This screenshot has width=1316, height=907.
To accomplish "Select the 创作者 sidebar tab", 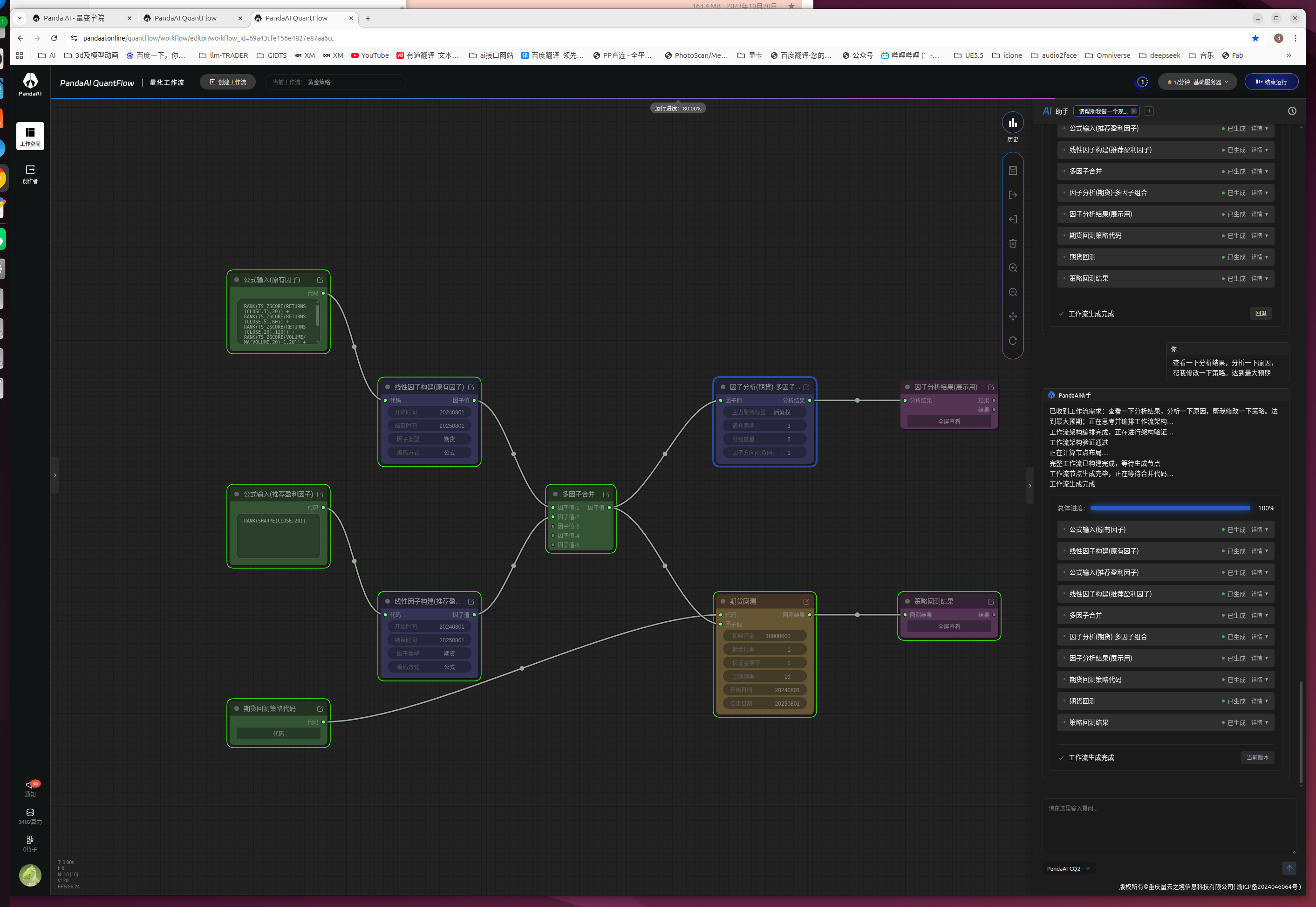I will point(30,174).
